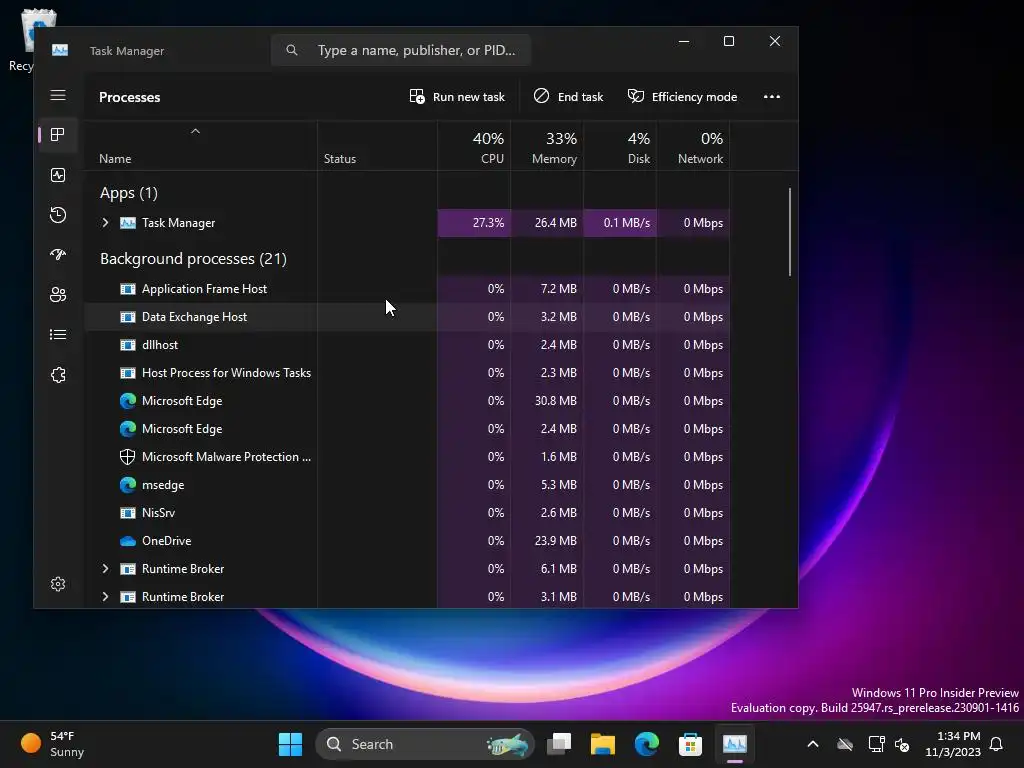Click the Apps (1) group header
Viewport: 1024px width, 768px height.
pyautogui.click(x=129, y=193)
